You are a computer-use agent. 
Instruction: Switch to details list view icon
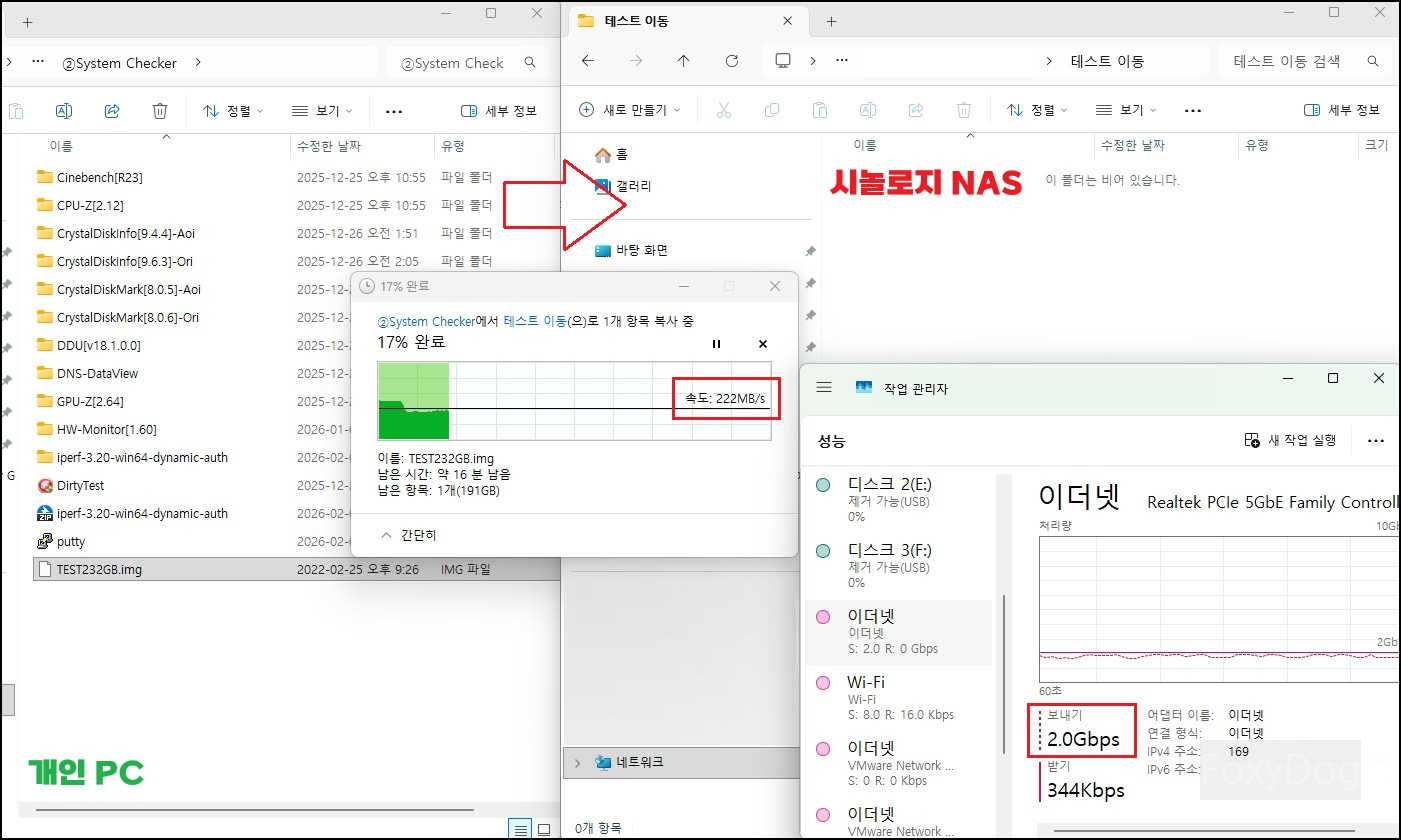520,829
